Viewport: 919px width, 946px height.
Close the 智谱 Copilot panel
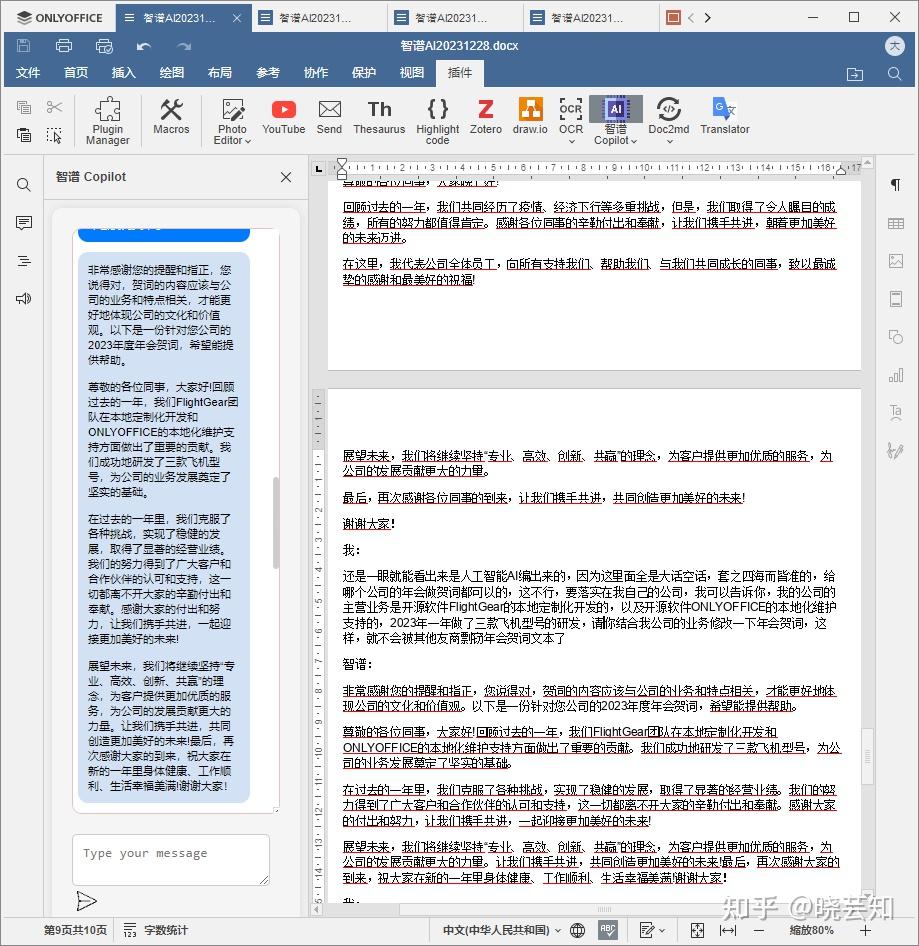coord(286,177)
